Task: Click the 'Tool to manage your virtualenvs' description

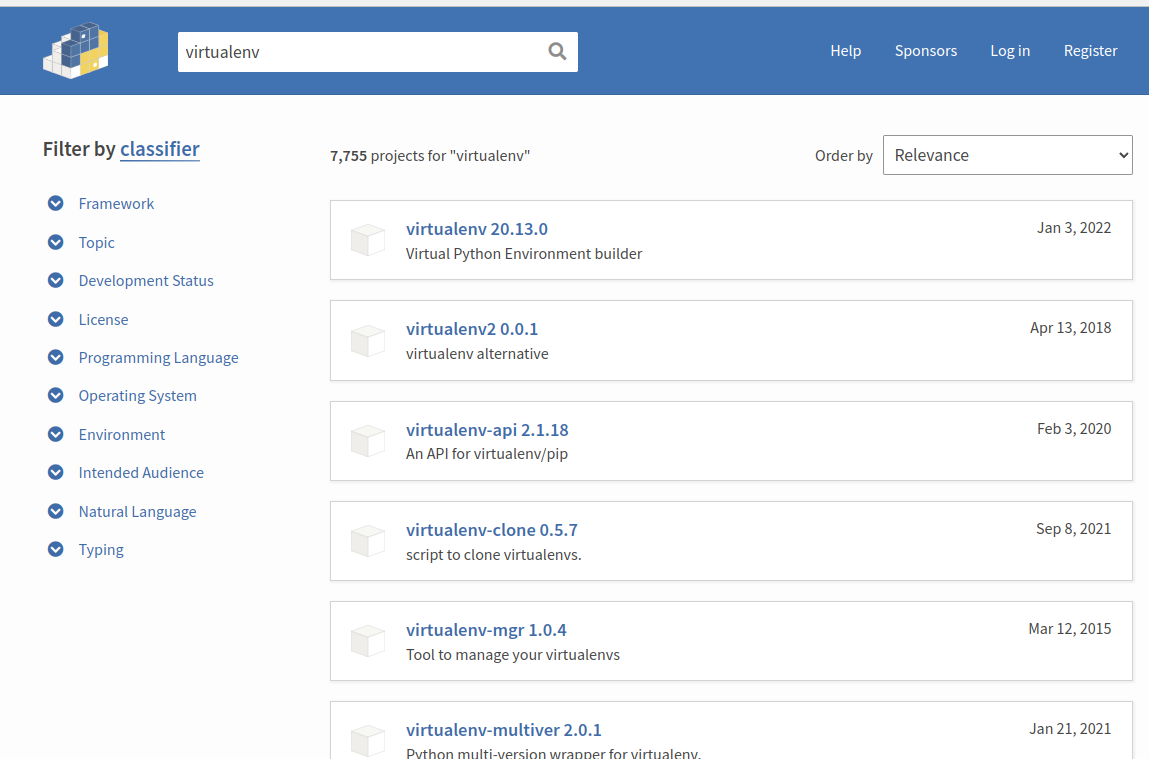Action: 512,654
